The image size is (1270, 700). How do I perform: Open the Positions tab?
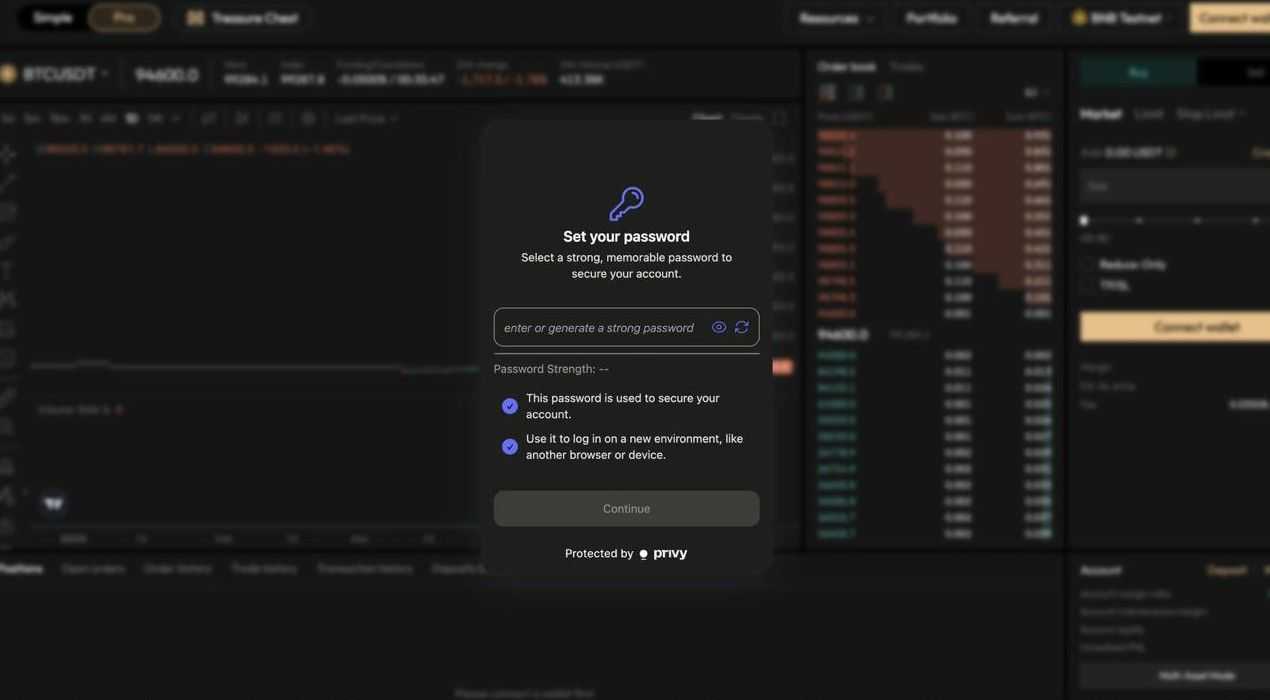coord(21,568)
